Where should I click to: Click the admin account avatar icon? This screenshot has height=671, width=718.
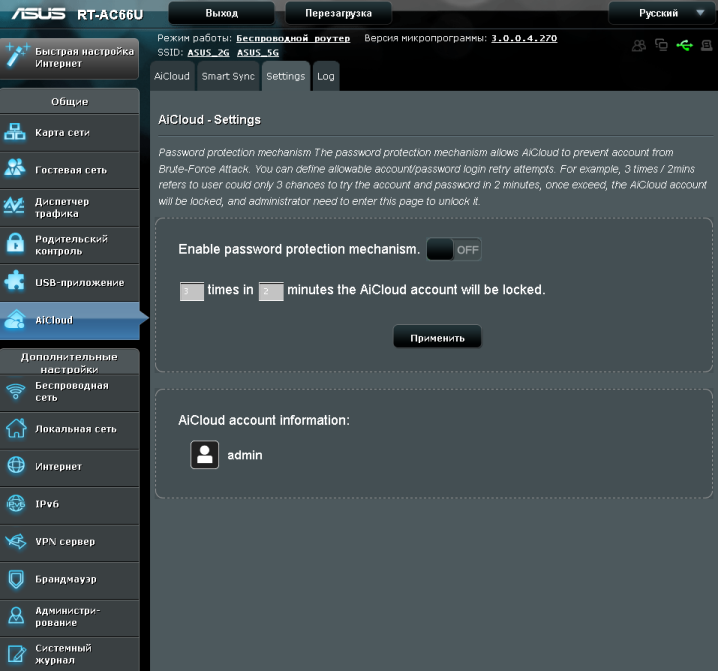point(204,454)
